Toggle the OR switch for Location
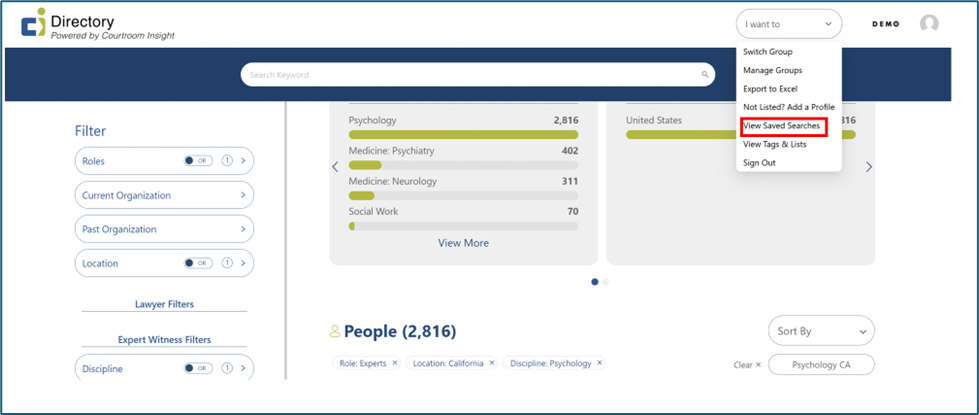The image size is (979, 415). point(198,263)
